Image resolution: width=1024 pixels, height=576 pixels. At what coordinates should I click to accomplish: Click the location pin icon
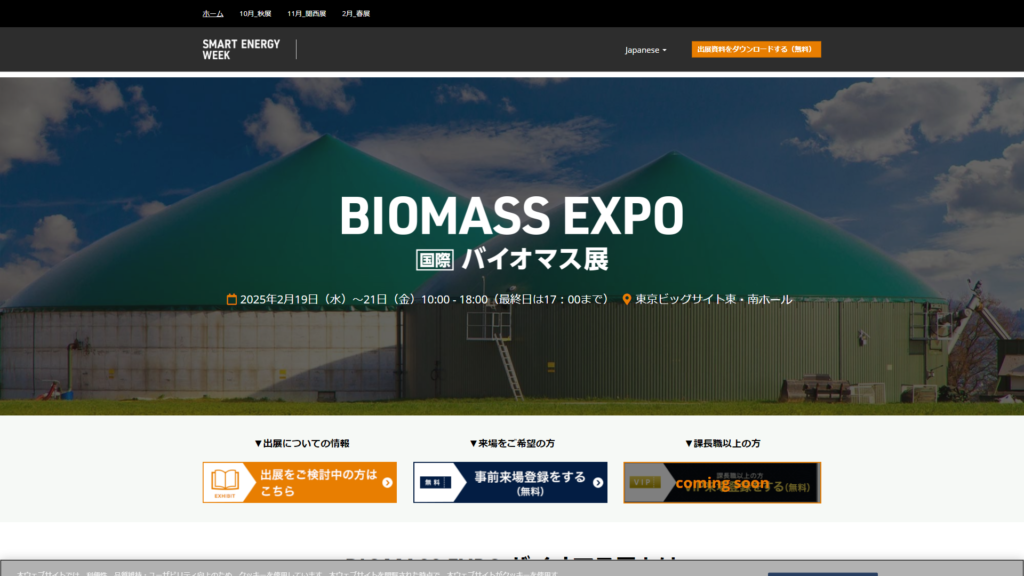(626, 299)
